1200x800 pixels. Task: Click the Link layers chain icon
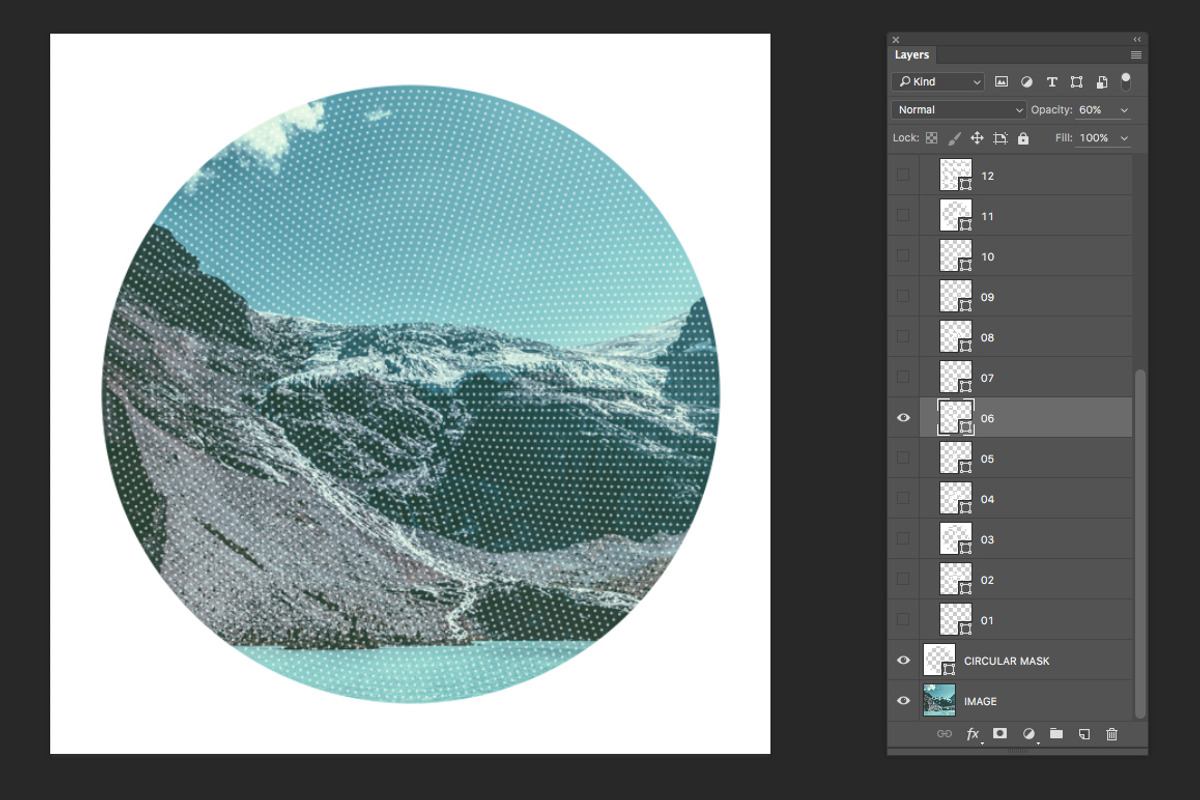click(944, 733)
